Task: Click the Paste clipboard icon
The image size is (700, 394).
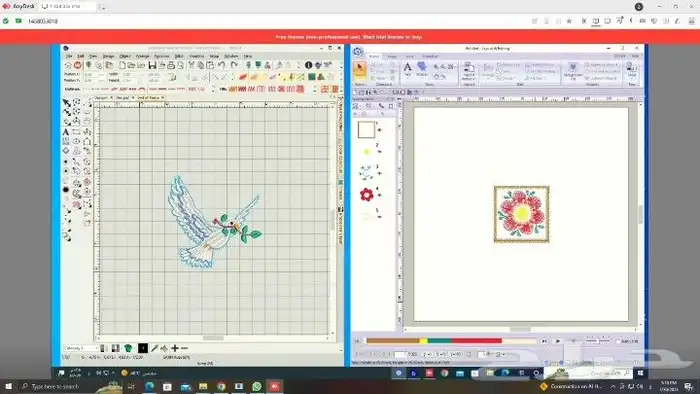Action: point(210,65)
